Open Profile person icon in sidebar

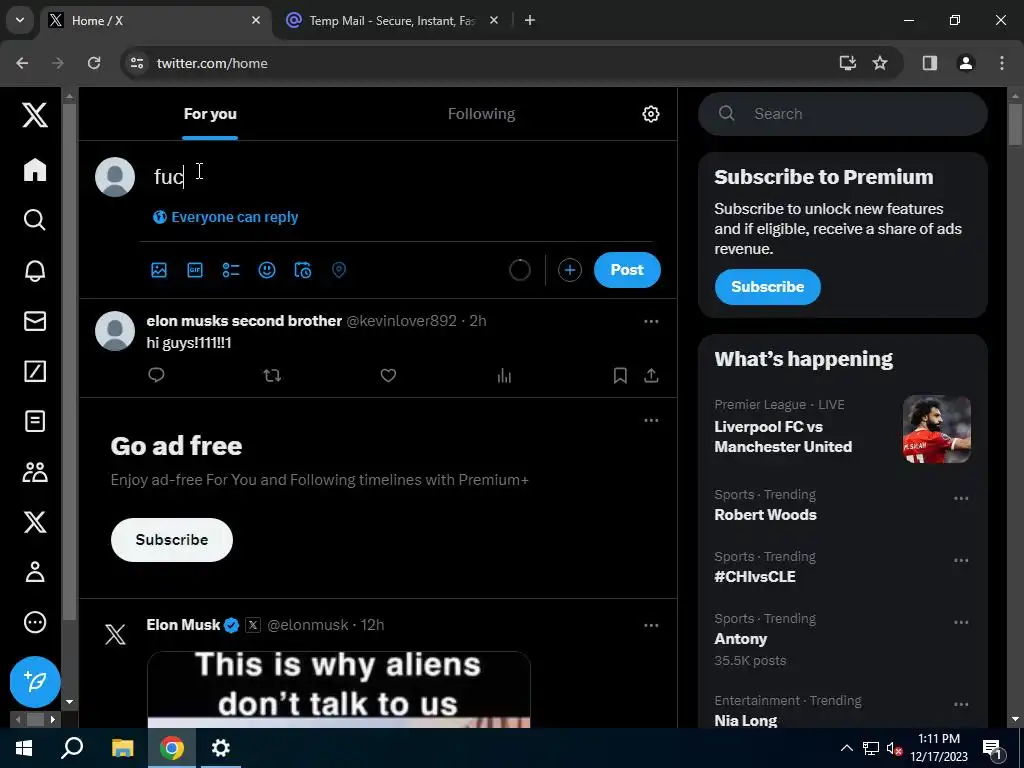35,572
